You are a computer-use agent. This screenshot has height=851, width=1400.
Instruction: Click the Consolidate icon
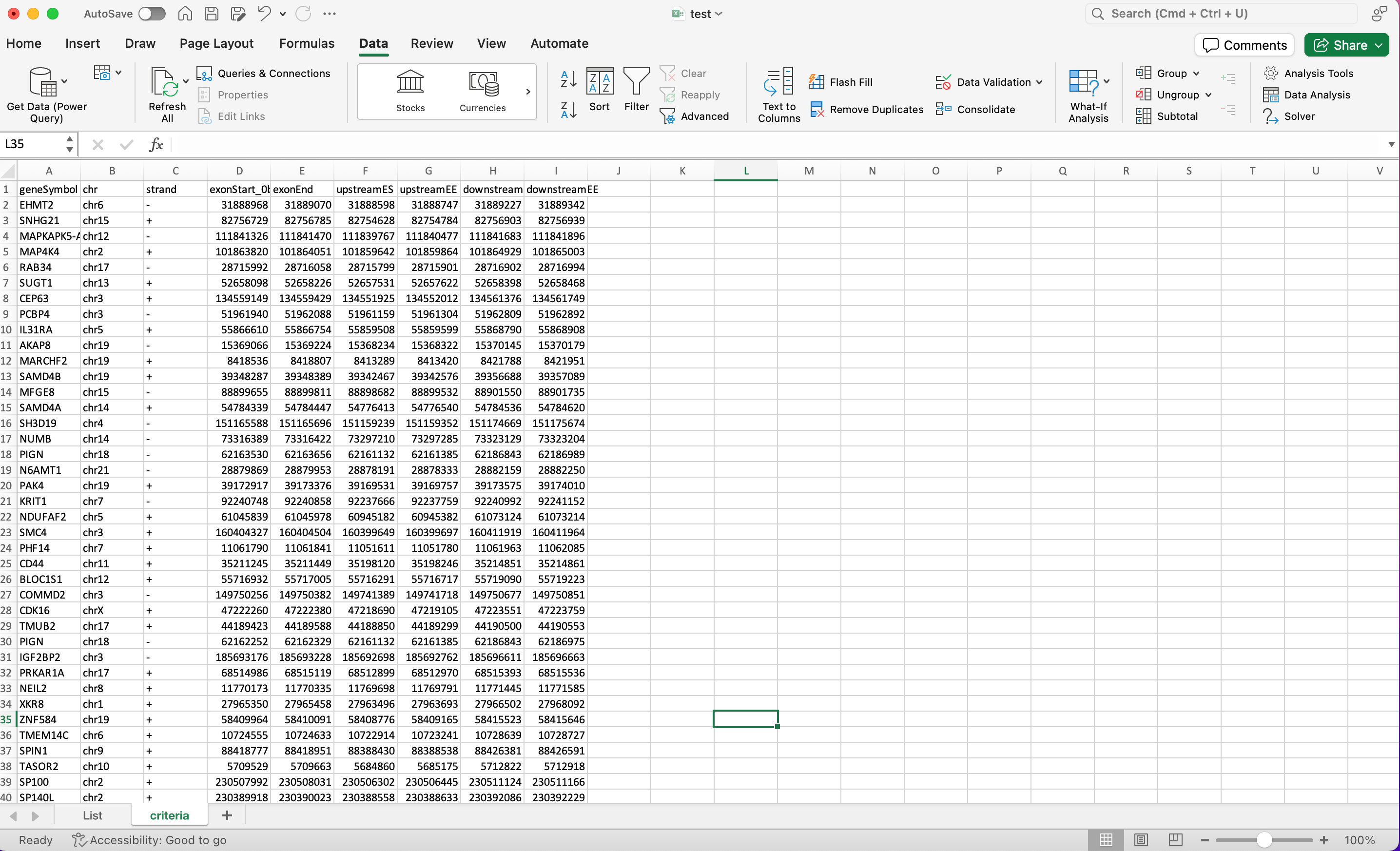coord(943,109)
